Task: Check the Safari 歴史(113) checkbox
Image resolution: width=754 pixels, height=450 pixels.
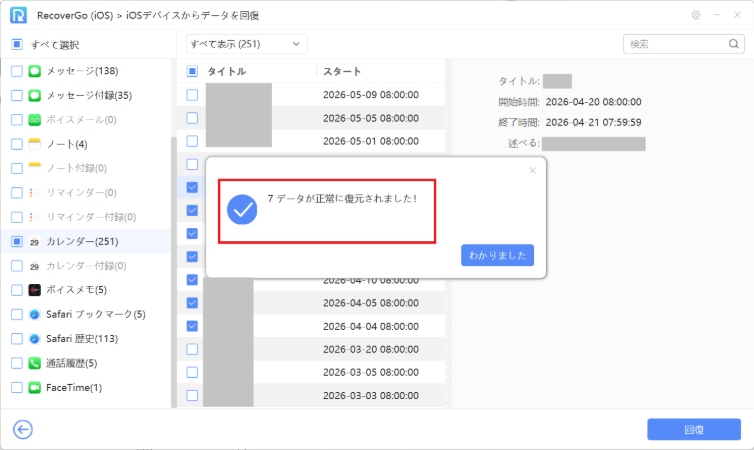Action: click(x=17, y=338)
